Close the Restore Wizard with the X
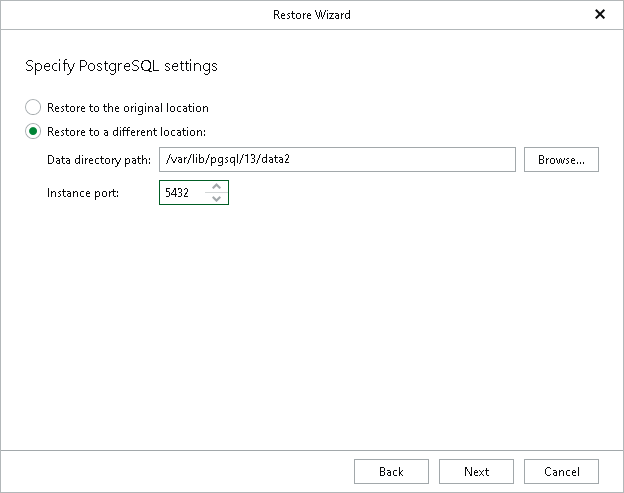 point(600,15)
